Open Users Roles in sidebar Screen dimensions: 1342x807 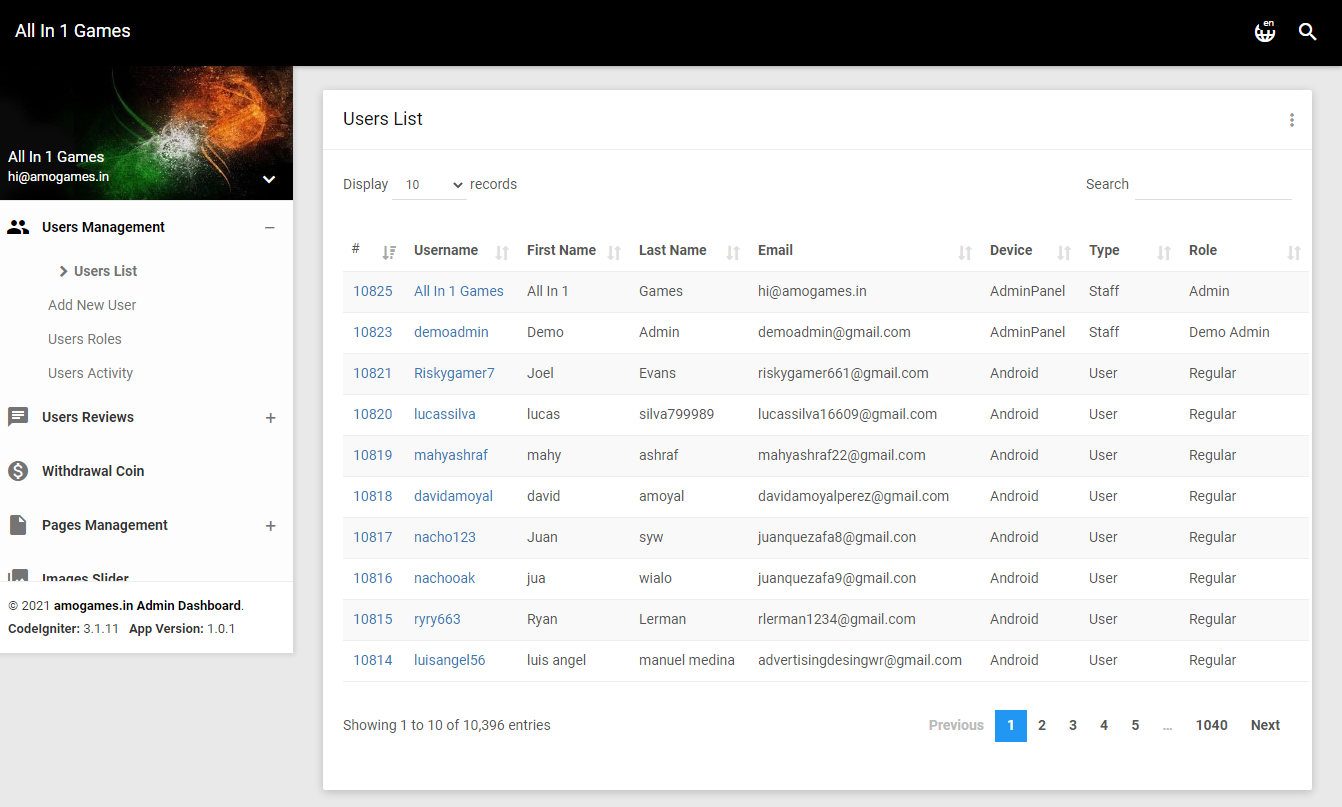pos(85,339)
